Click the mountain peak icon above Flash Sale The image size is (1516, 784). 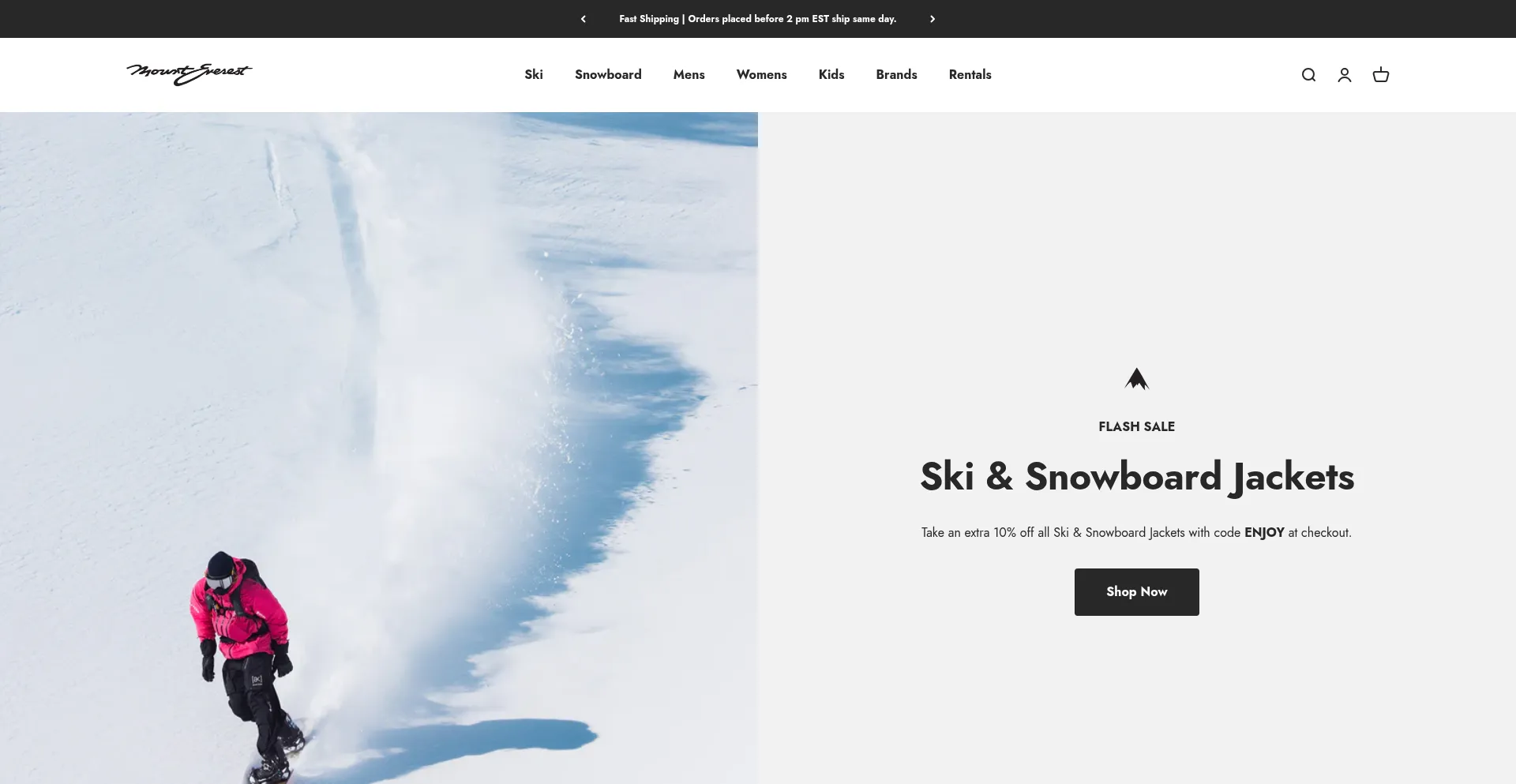[x=1137, y=379]
